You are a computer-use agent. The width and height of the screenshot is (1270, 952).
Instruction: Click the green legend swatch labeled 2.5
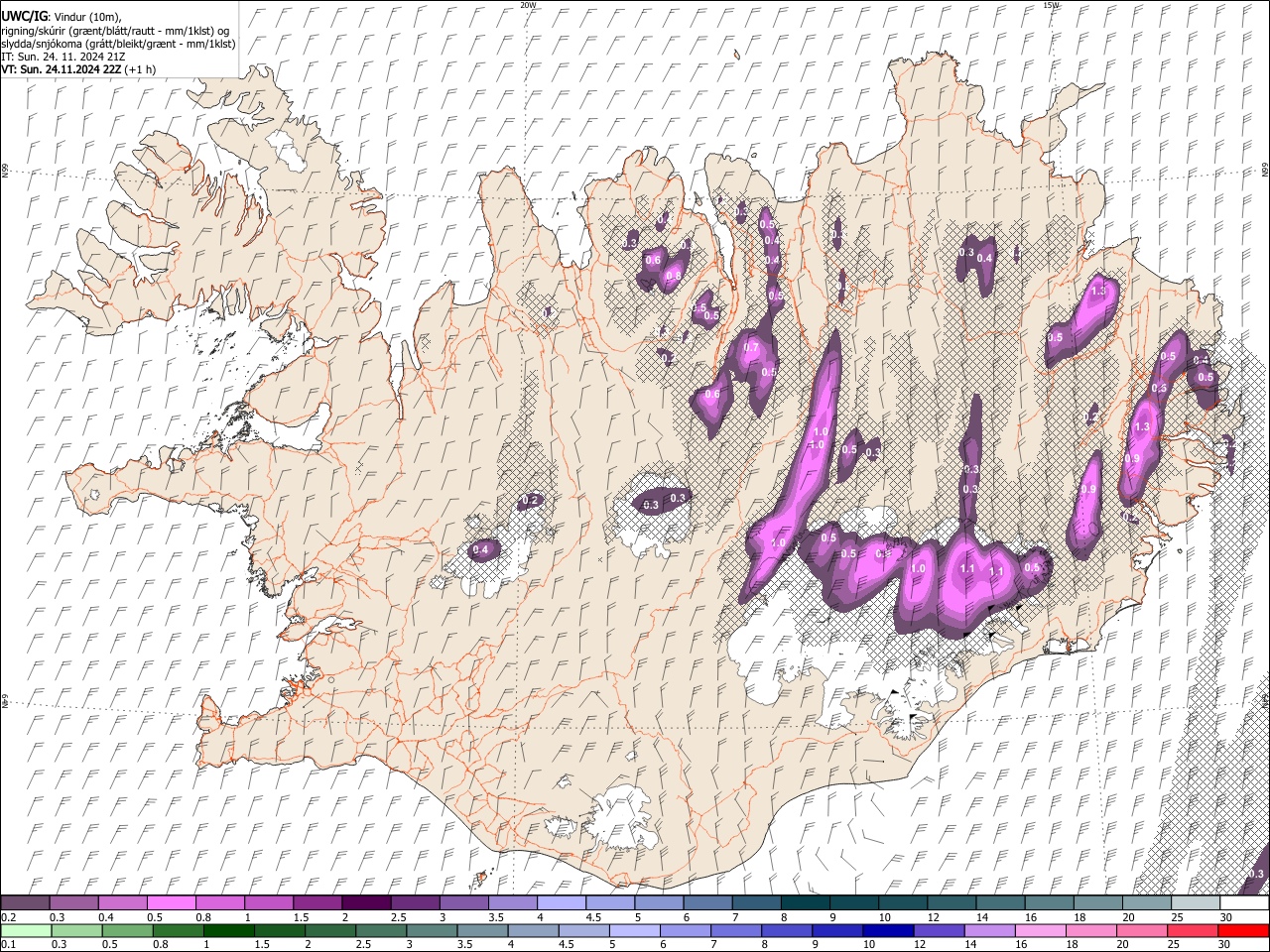coord(381,930)
